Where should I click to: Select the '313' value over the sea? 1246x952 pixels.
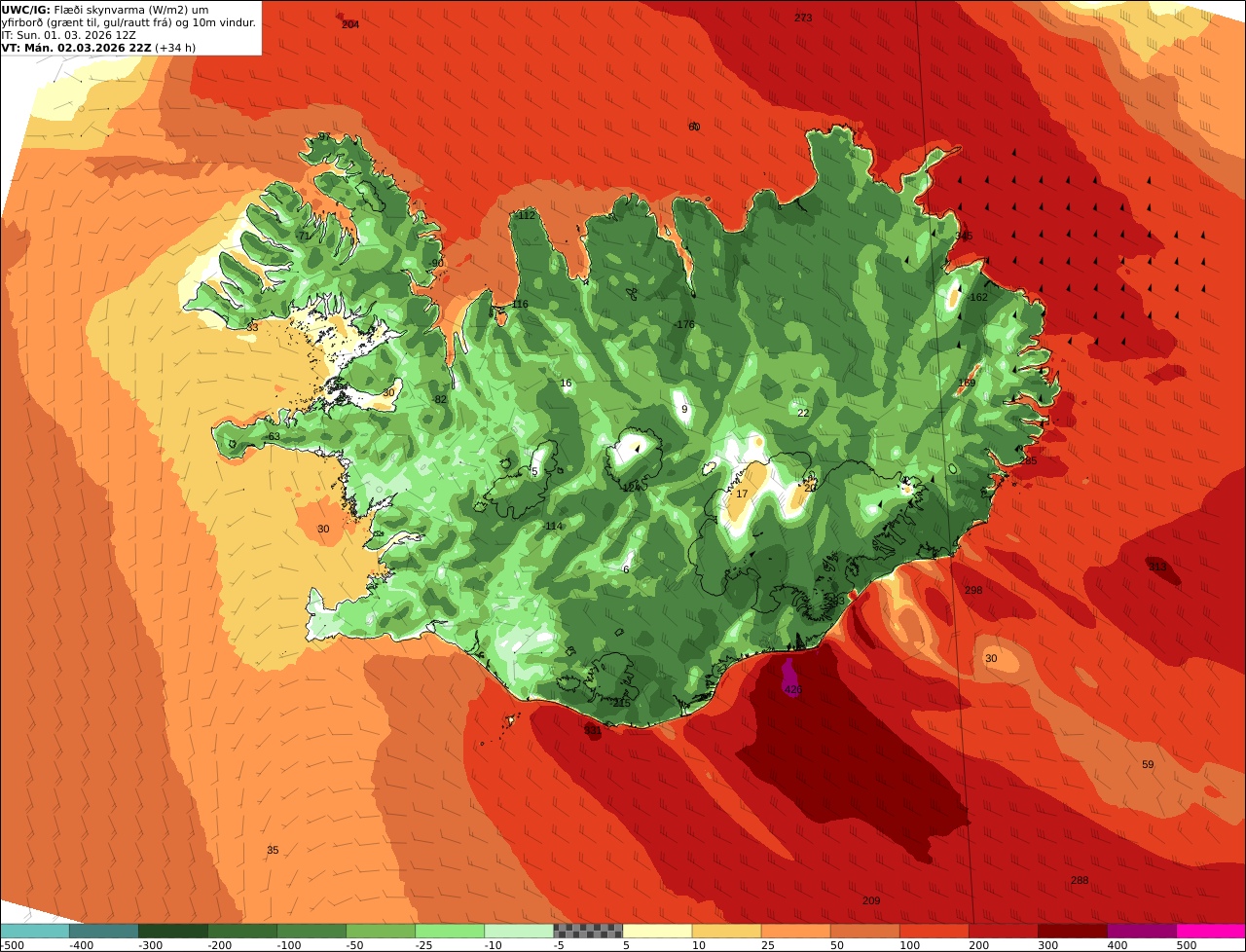(1157, 567)
